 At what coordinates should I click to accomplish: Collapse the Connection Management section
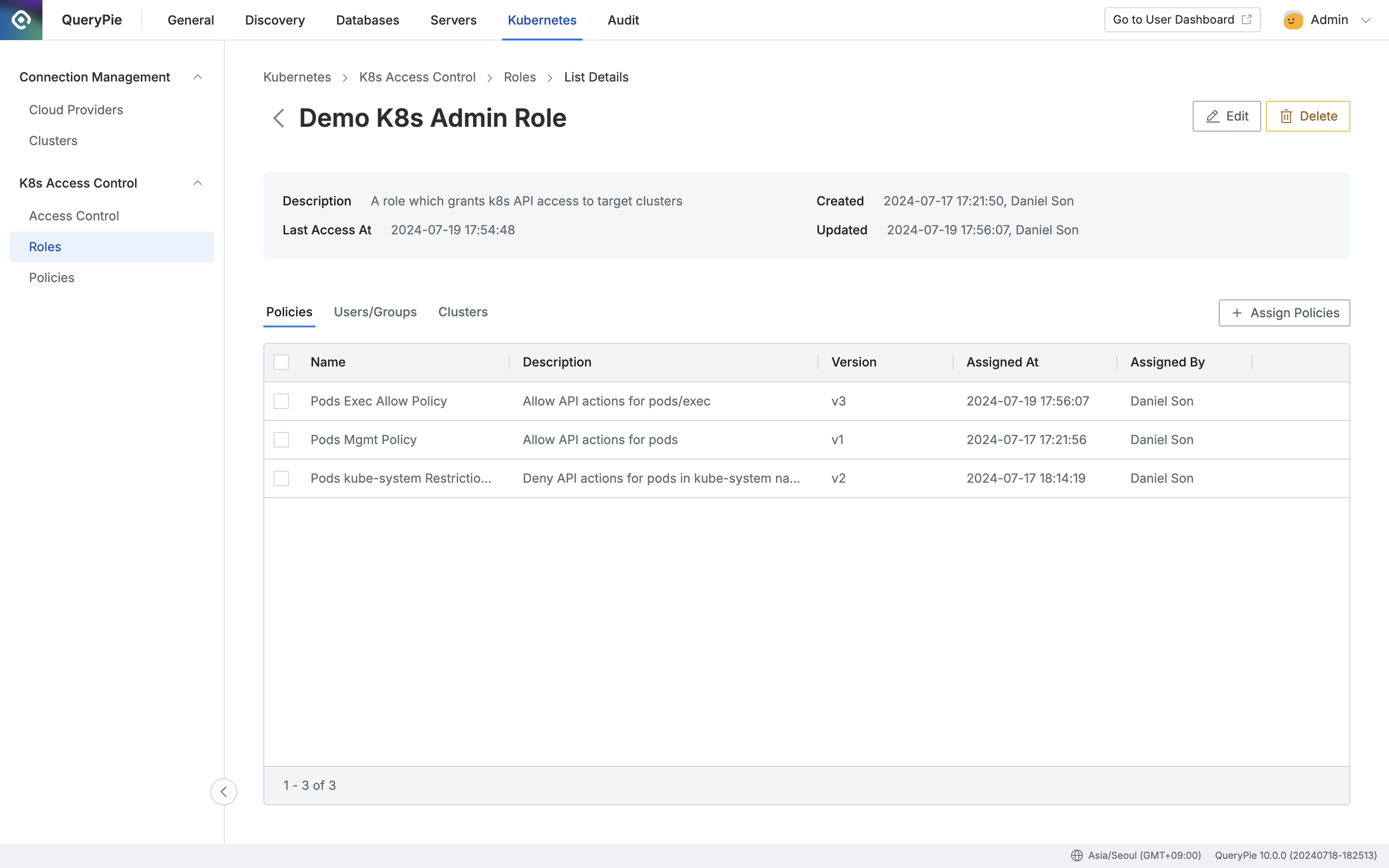197,76
